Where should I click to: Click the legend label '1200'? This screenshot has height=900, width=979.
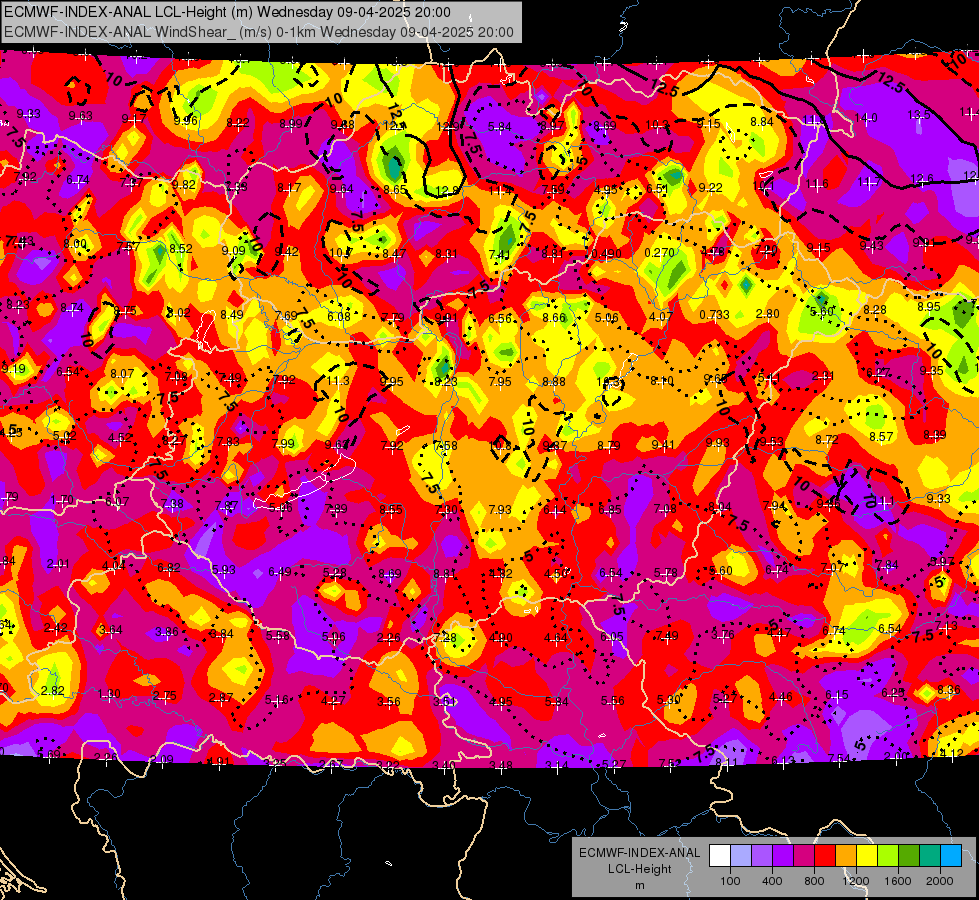(x=855, y=881)
